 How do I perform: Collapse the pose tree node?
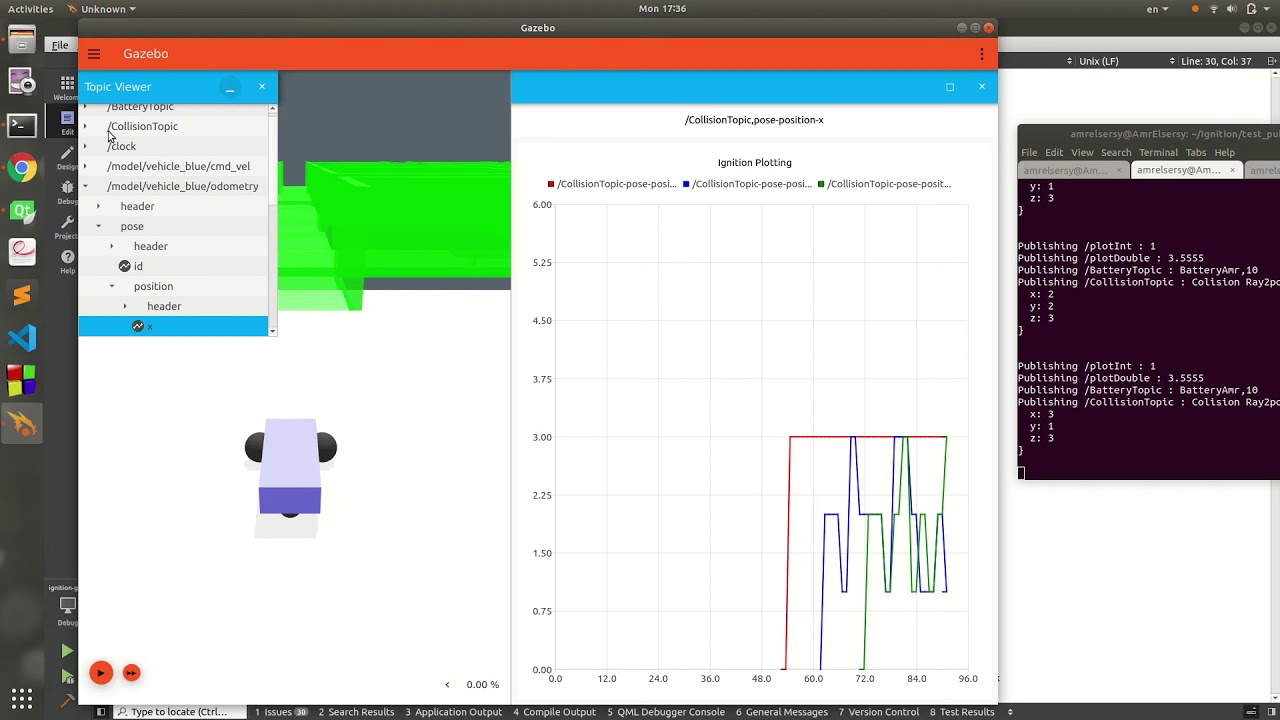point(98,227)
